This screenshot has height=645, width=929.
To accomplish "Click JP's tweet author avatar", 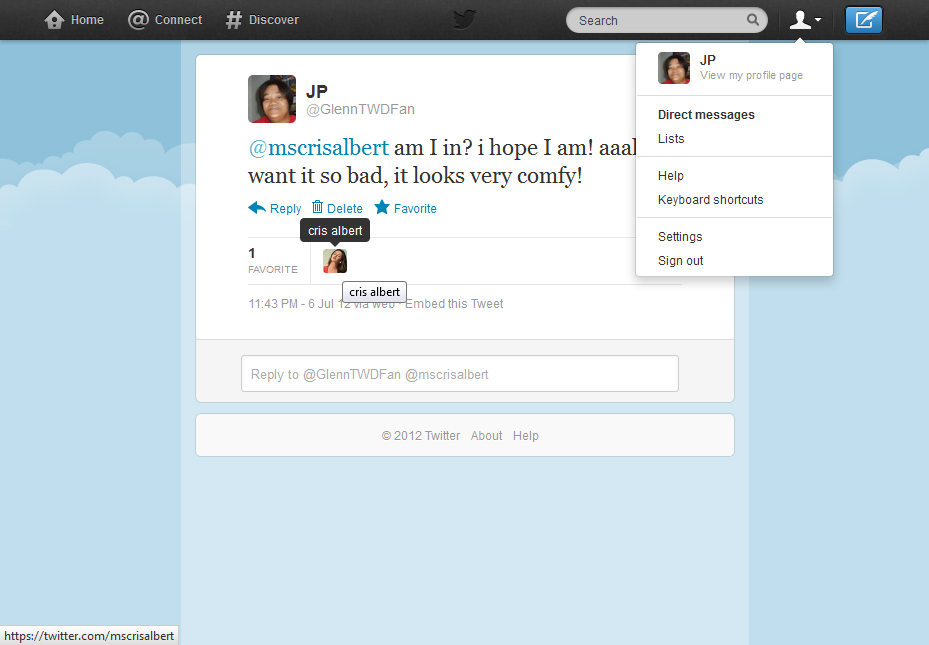I will (x=272, y=99).
